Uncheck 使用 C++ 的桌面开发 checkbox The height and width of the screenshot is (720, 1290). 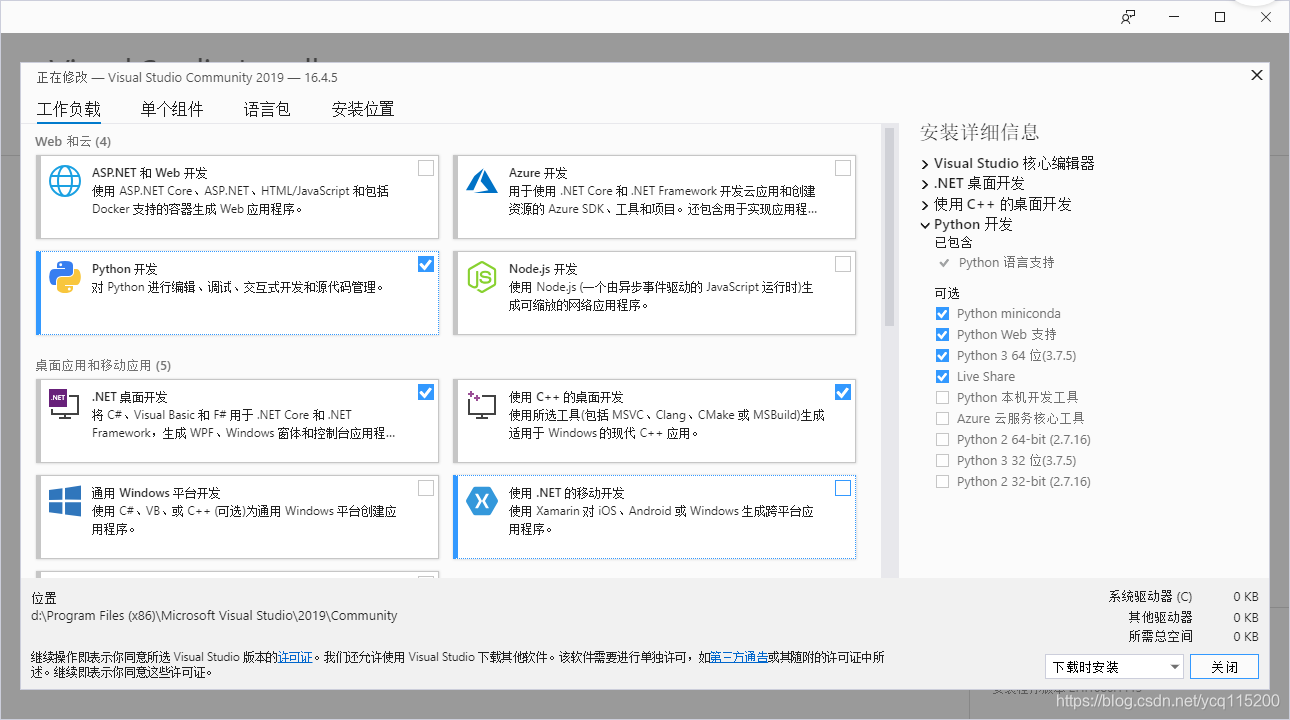(x=843, y=392)
